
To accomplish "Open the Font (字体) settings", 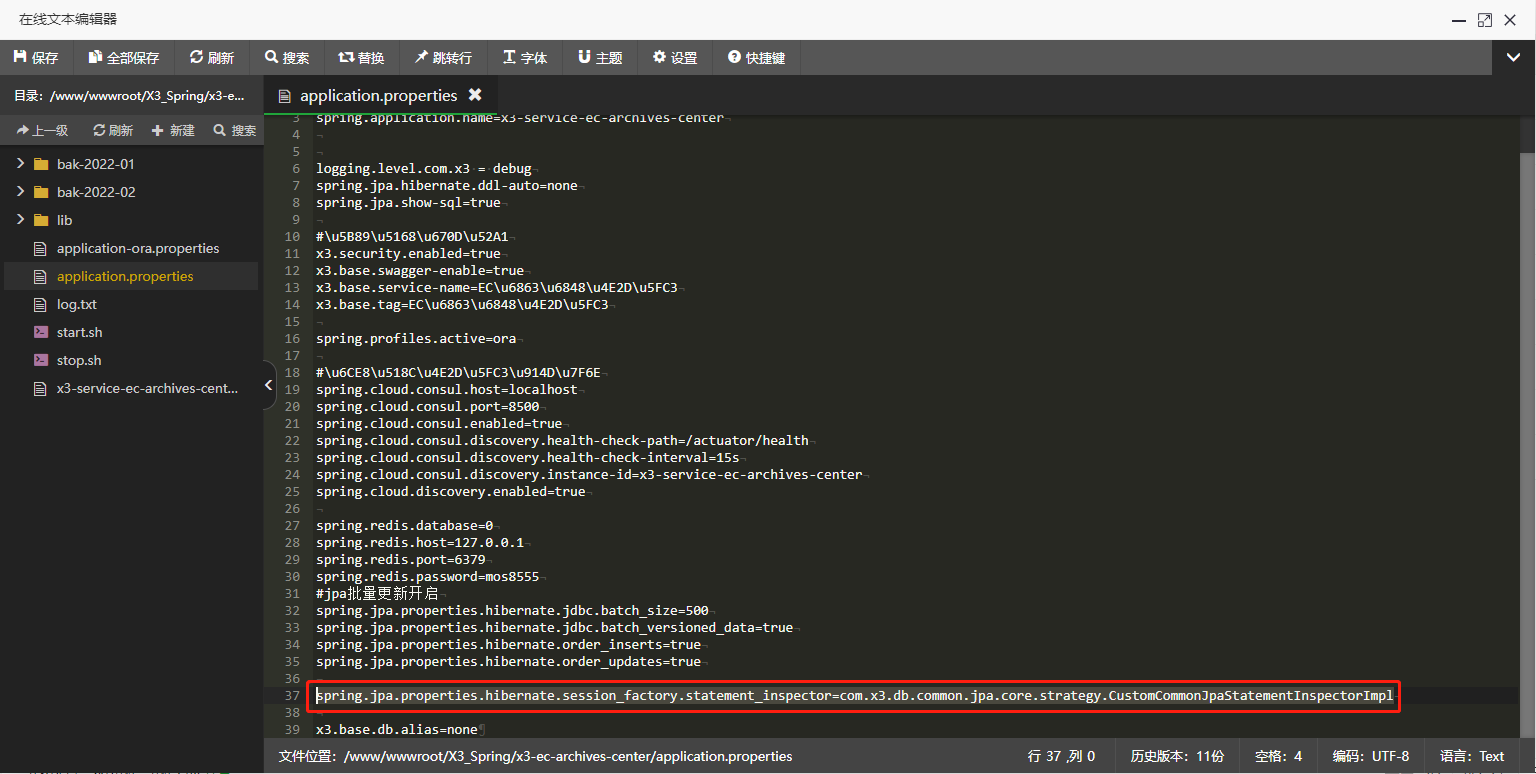I will click(525, 58).
